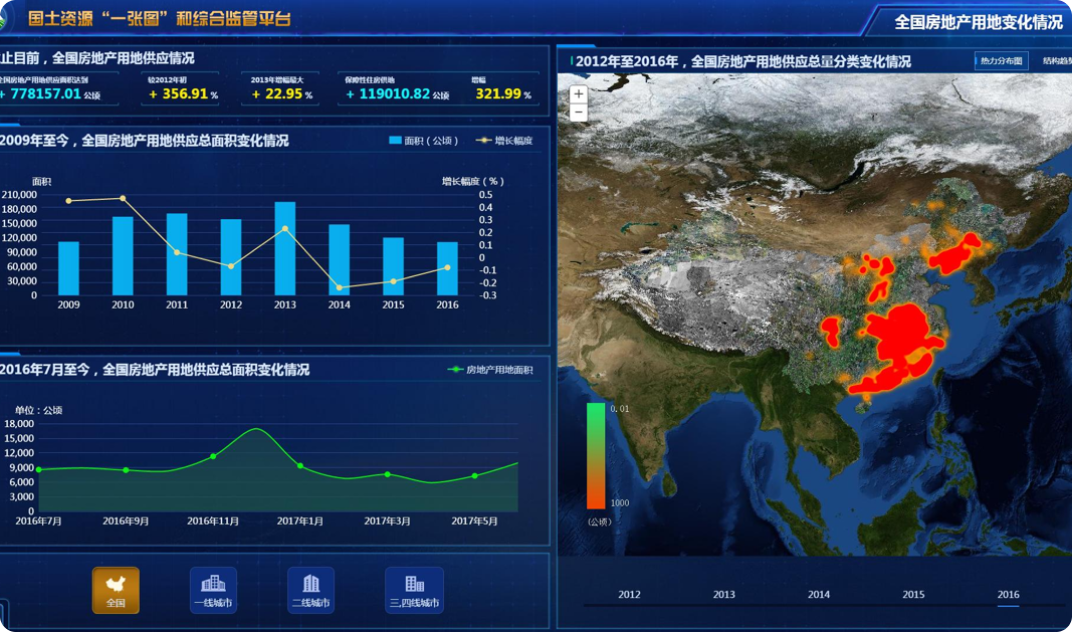This screenshot has height=632, width=1072.
Task: Select the 三,四线城市 building icon
Action: tap(414, 589)
